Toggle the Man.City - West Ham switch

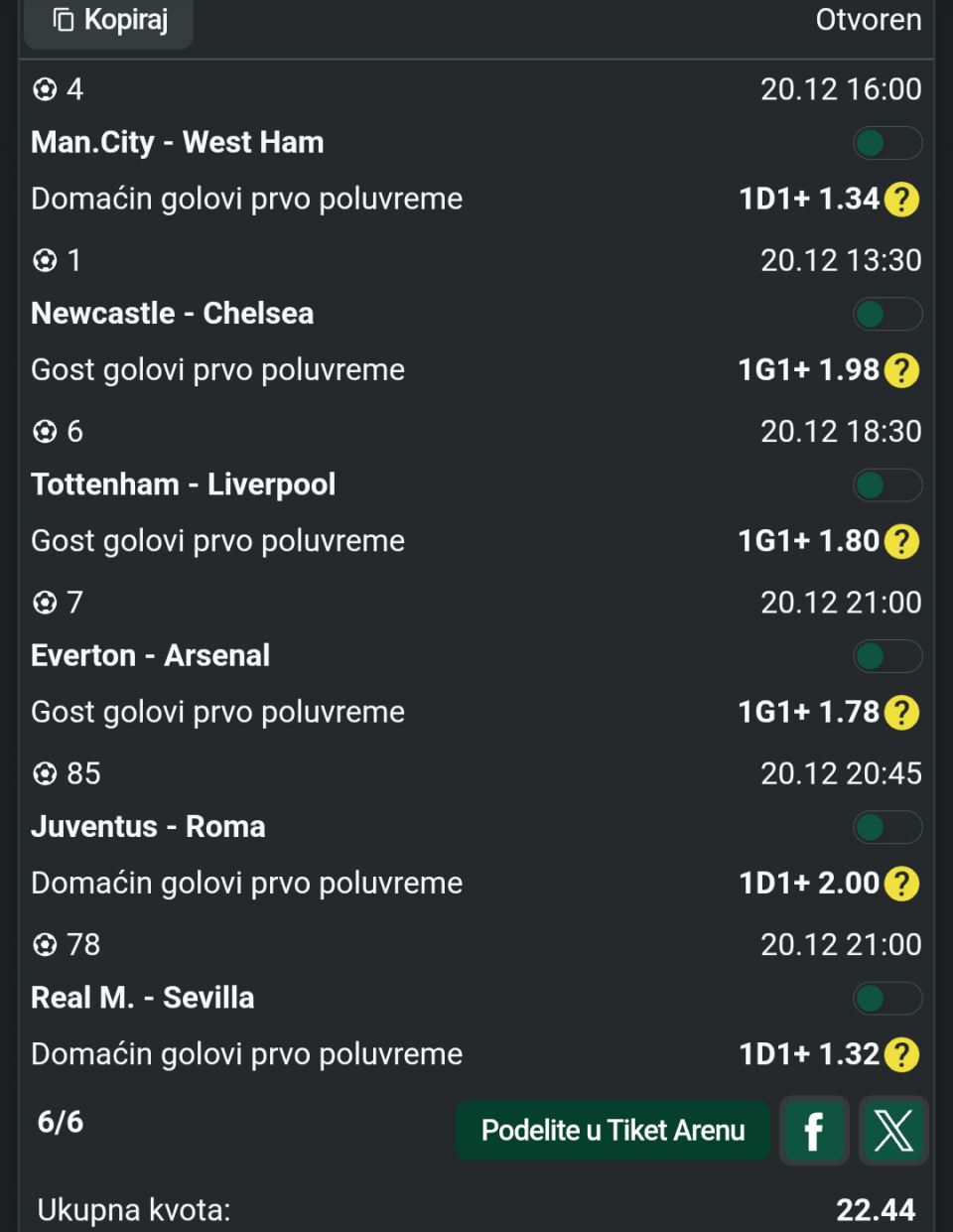pos(887,144)
